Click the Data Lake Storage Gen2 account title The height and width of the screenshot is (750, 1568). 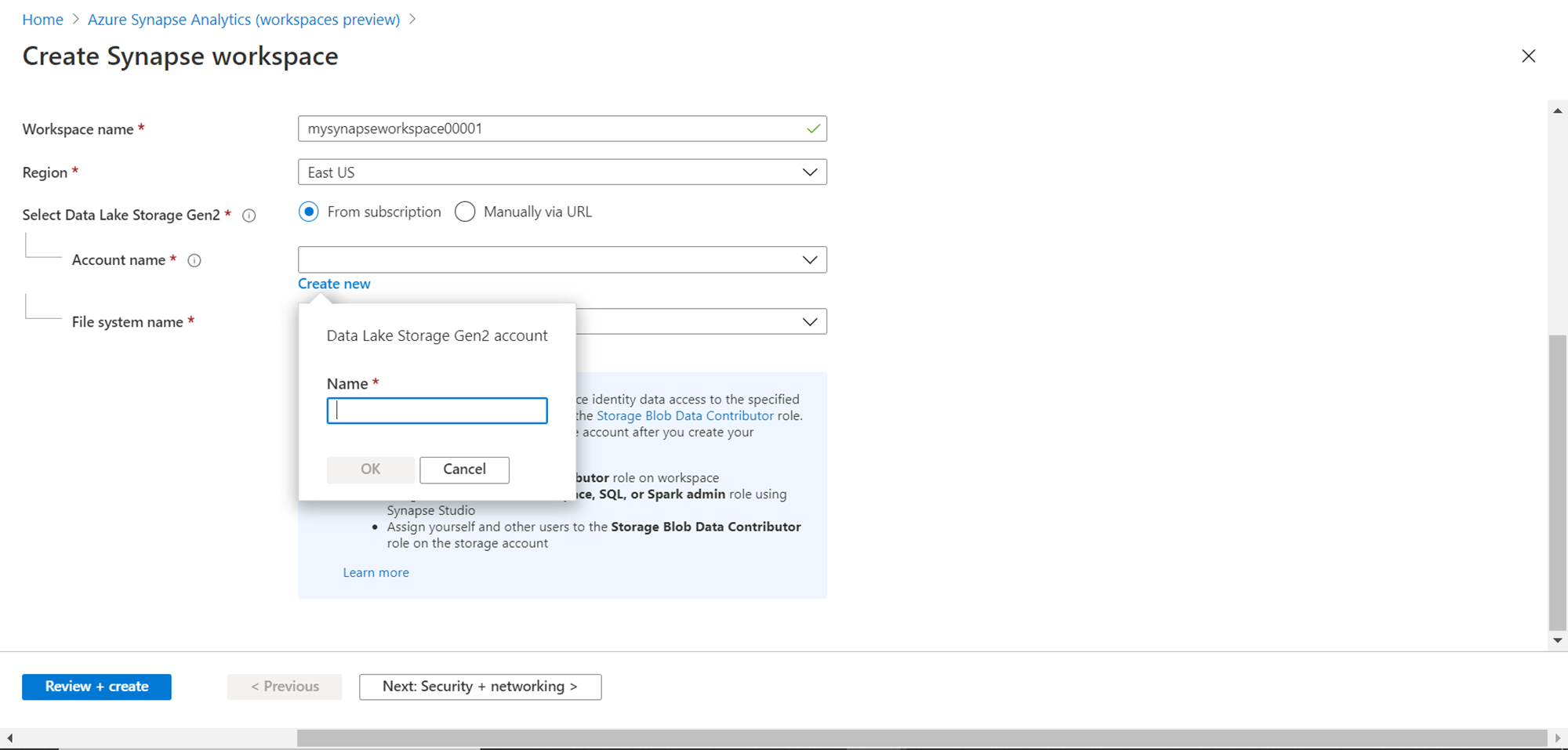[437, 335]
